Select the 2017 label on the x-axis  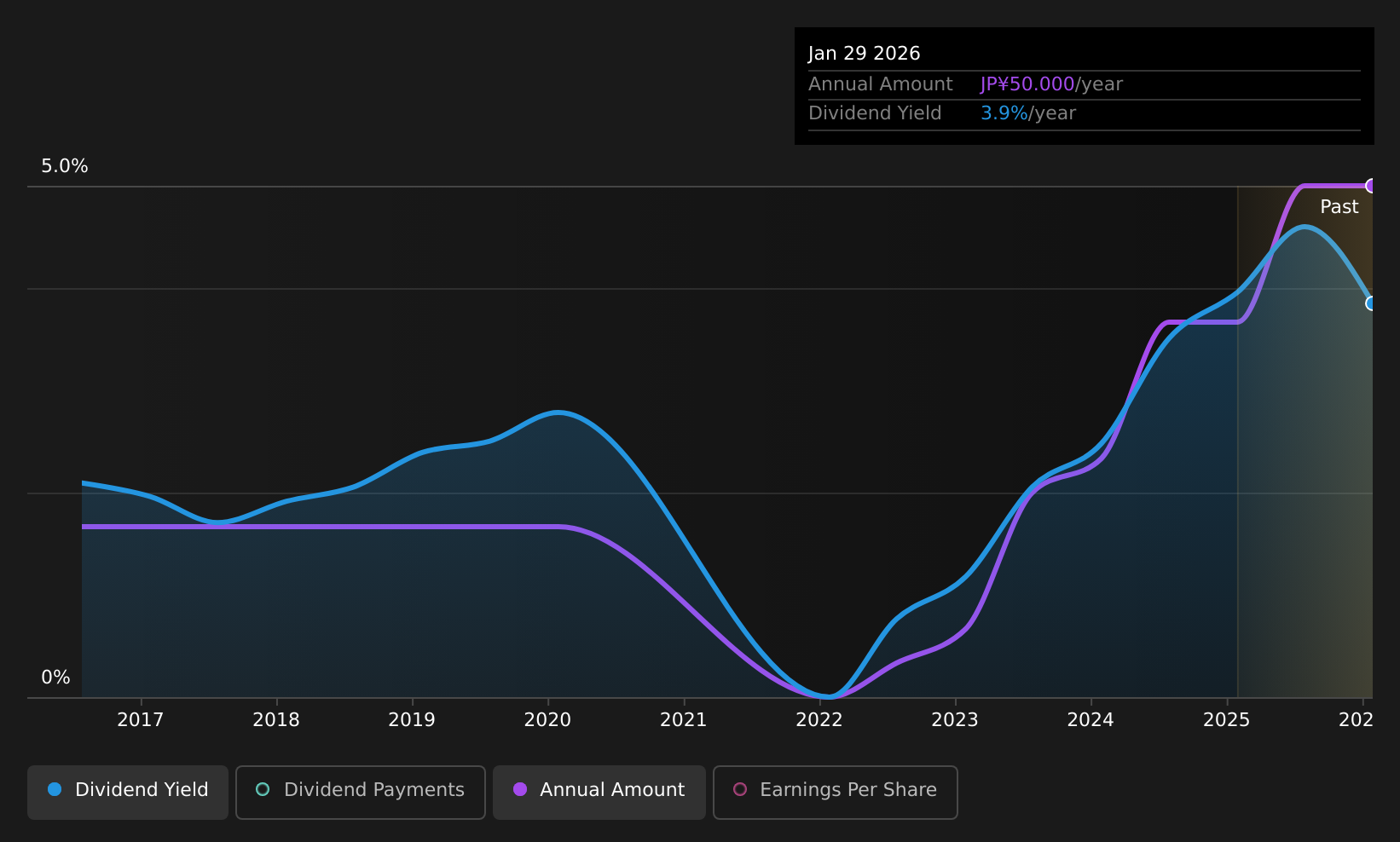click(x=140, y=720)
